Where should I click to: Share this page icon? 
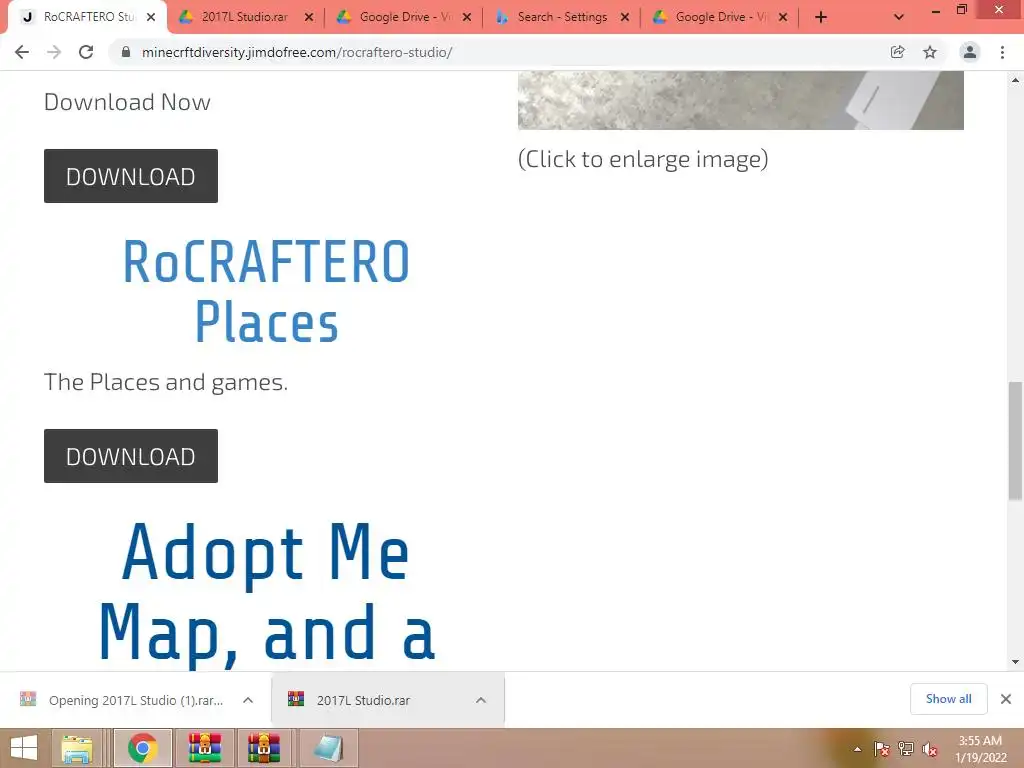pos(897,52)
